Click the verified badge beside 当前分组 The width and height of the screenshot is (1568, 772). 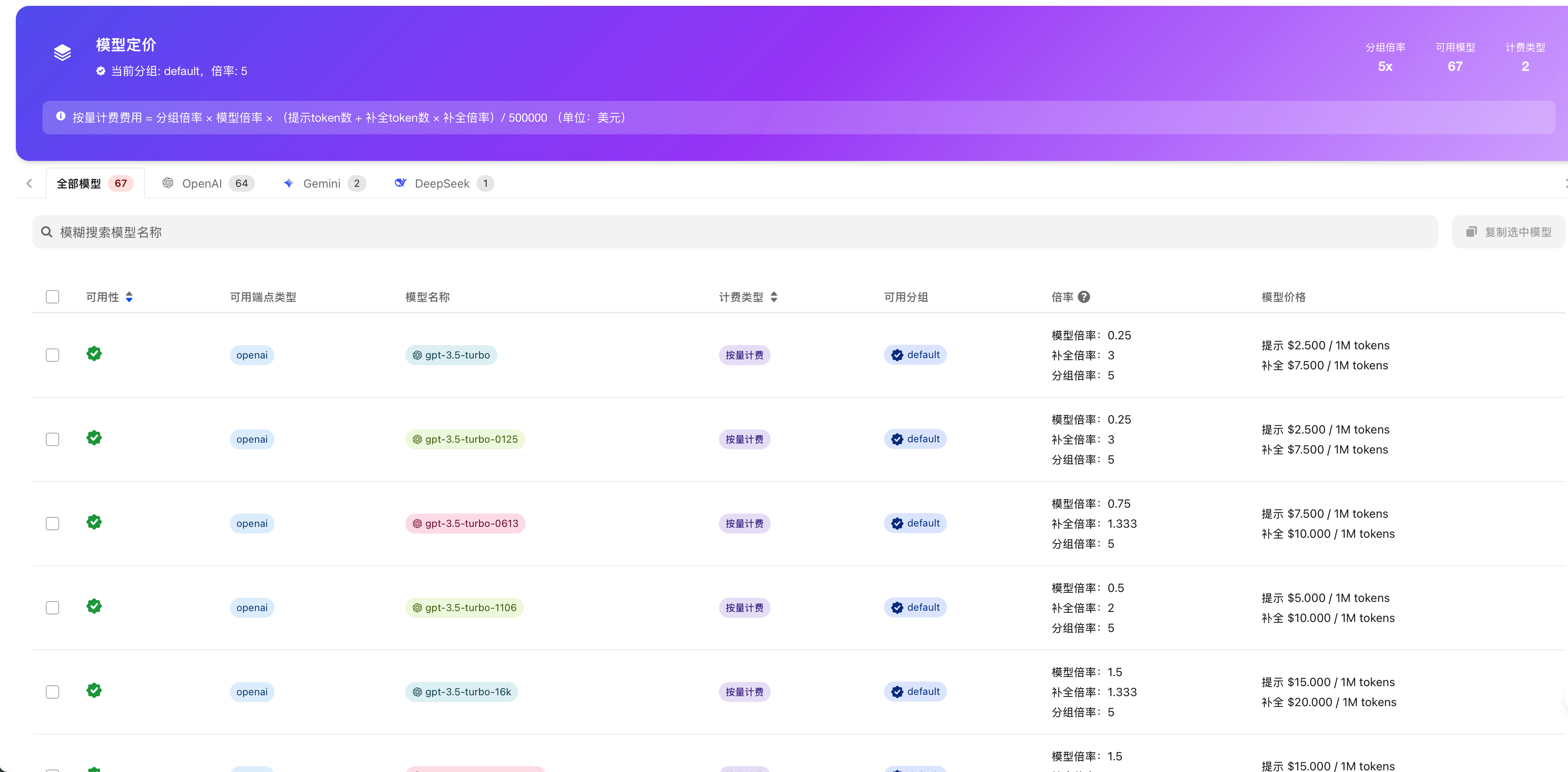point(100,71)
